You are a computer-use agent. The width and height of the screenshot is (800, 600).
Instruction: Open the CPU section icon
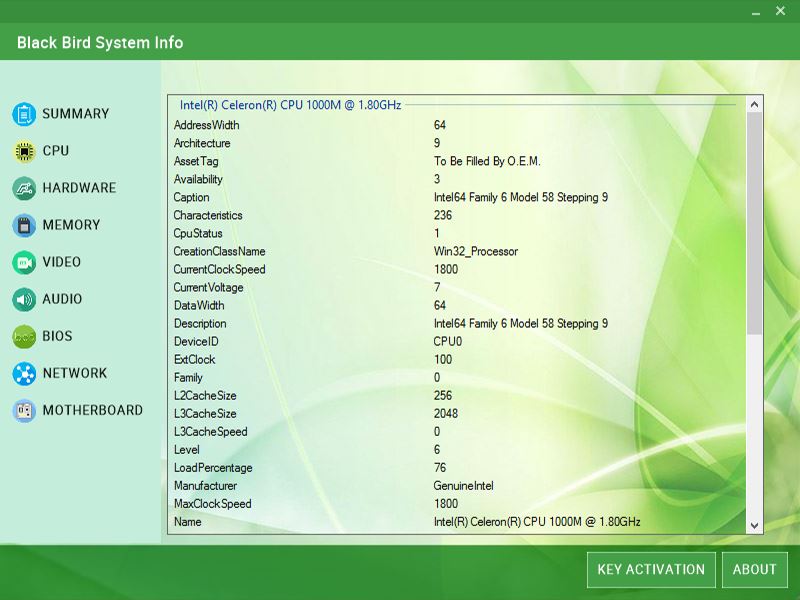(22, 151)
